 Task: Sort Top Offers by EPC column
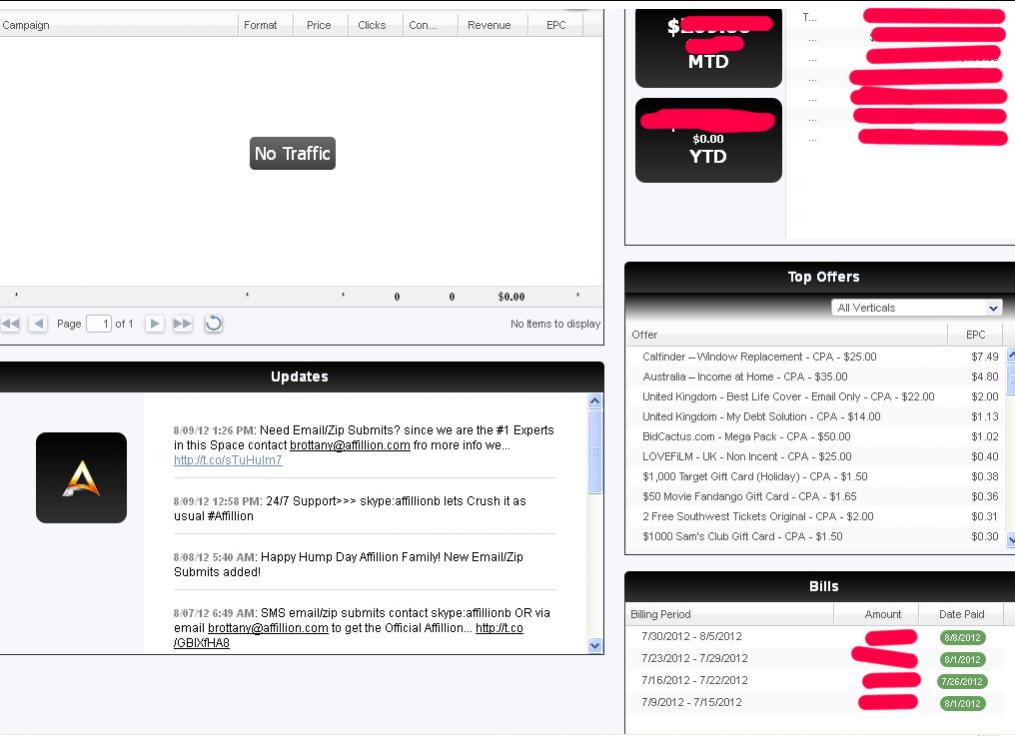click(x=976, y=335)
